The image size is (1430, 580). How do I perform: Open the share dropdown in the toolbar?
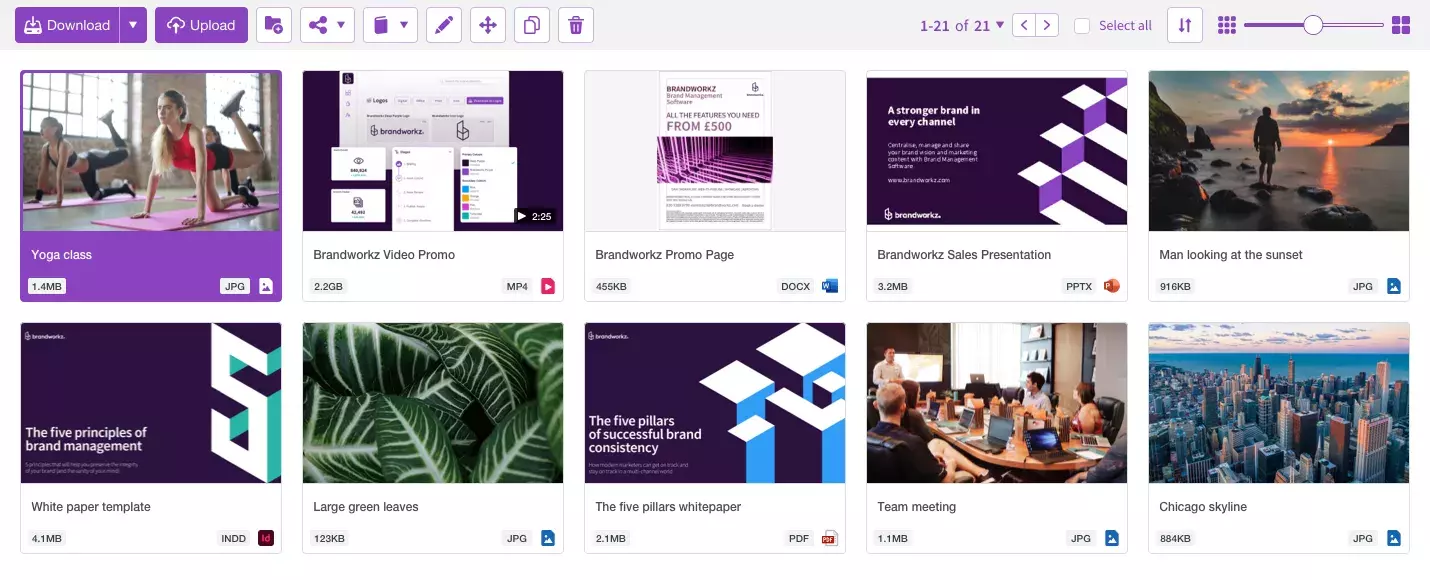tap(327, 25)
